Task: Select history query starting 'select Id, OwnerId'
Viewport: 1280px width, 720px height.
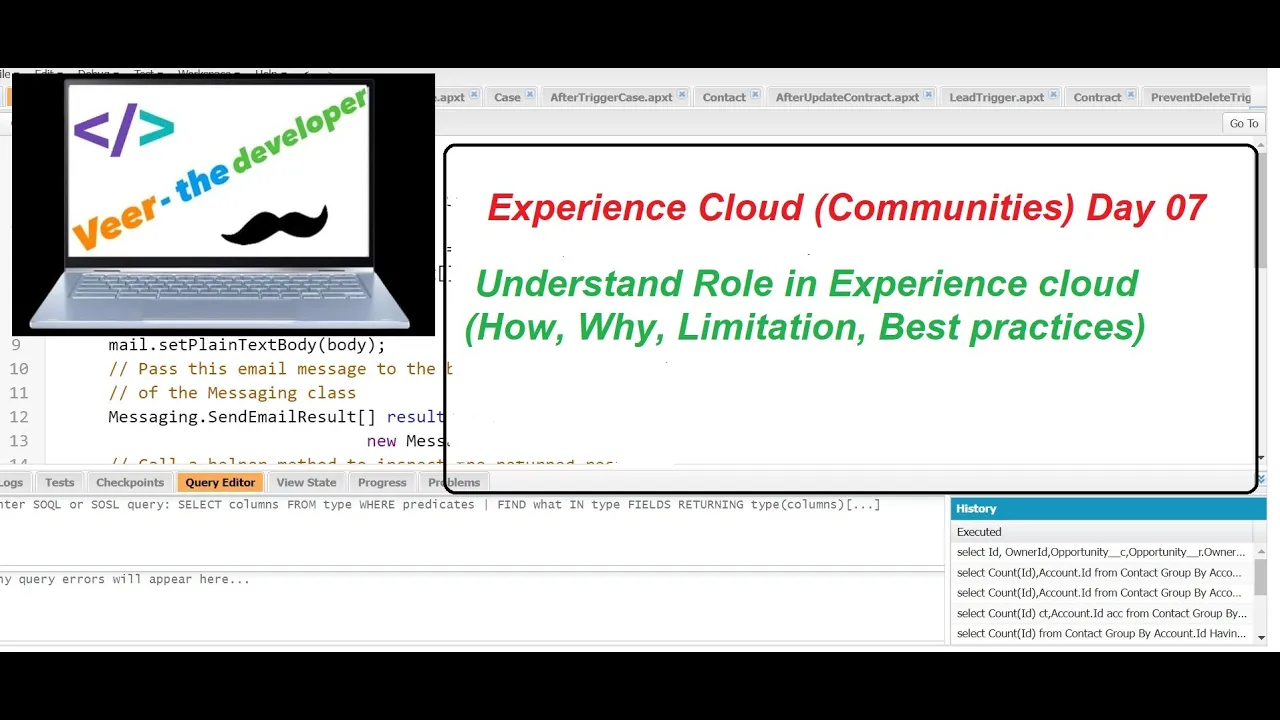Action: [1101, 552]
